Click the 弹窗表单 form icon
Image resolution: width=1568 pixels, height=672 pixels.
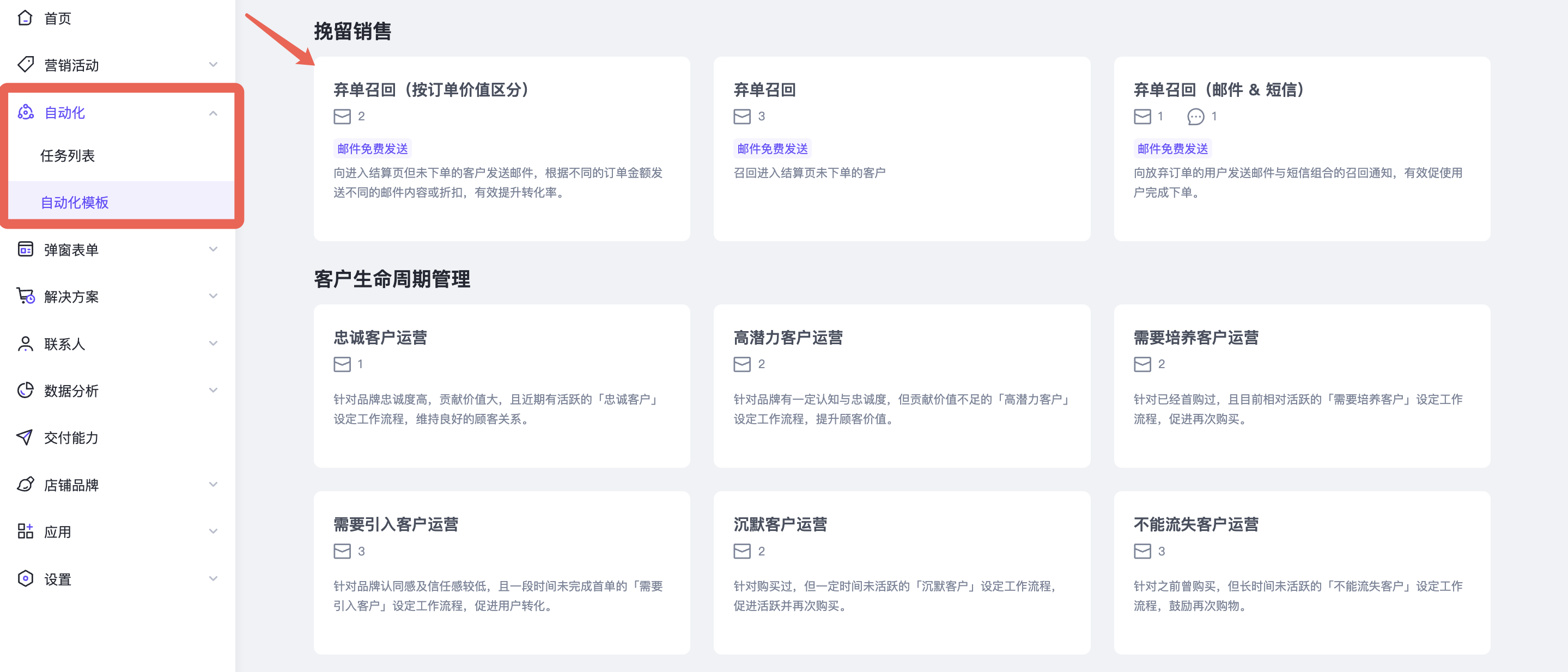pos(25,249)
